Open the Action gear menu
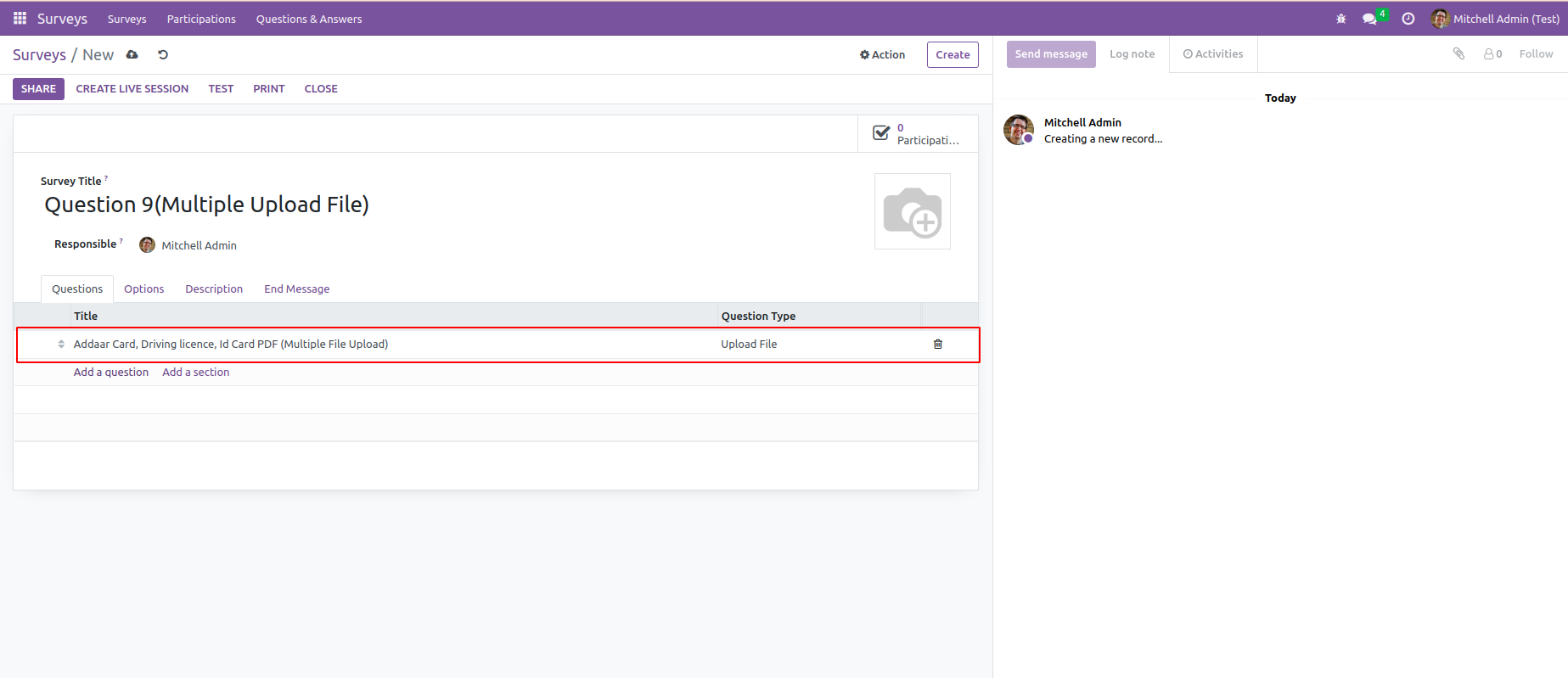The width and height of the screenshot is (1568, 678). pyautogui.click(x=882, y=54)
